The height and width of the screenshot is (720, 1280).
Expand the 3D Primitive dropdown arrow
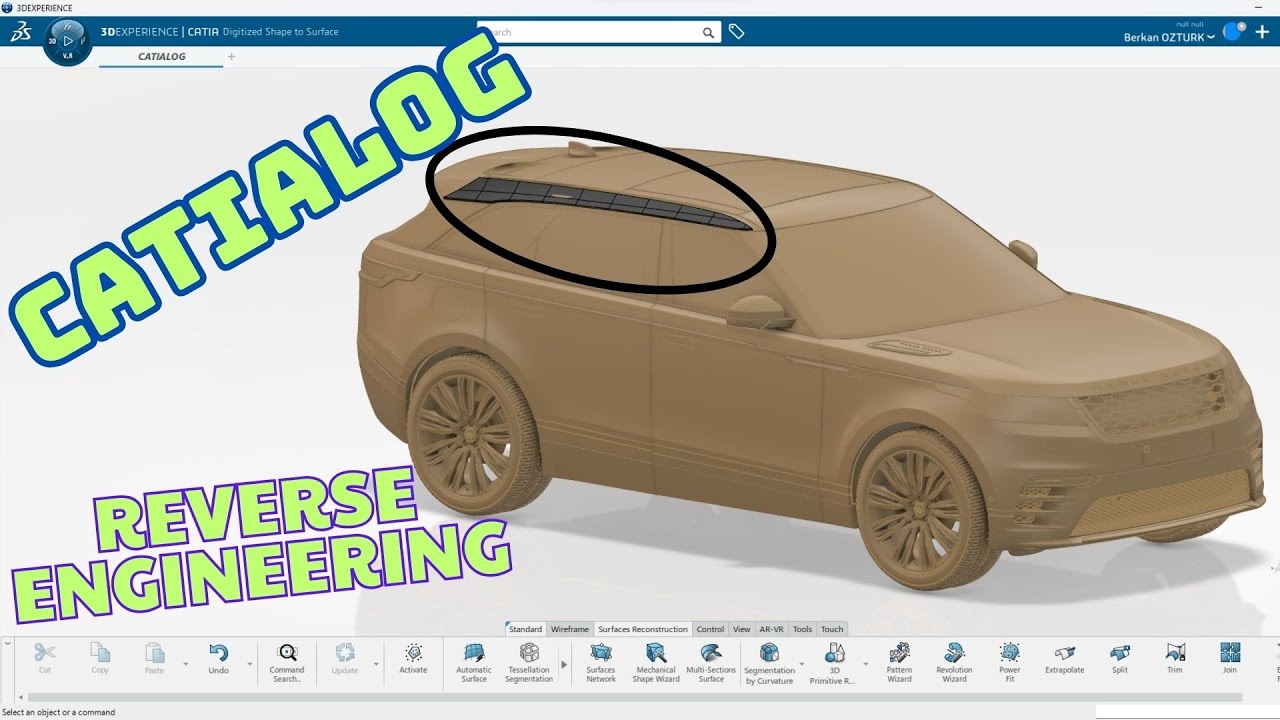coord(866,664)
